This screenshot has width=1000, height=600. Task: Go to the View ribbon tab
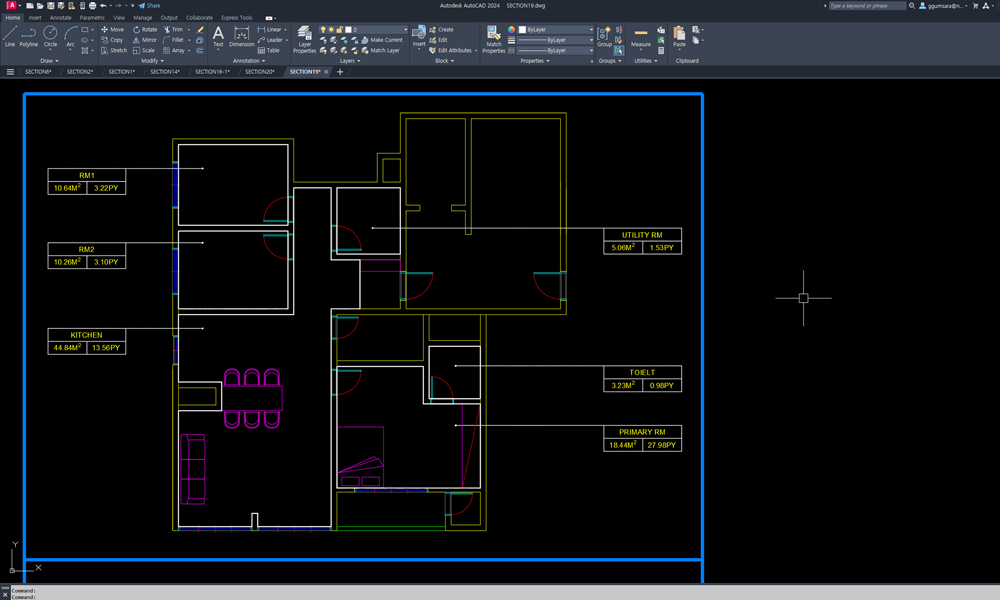(x=119, y=18)
